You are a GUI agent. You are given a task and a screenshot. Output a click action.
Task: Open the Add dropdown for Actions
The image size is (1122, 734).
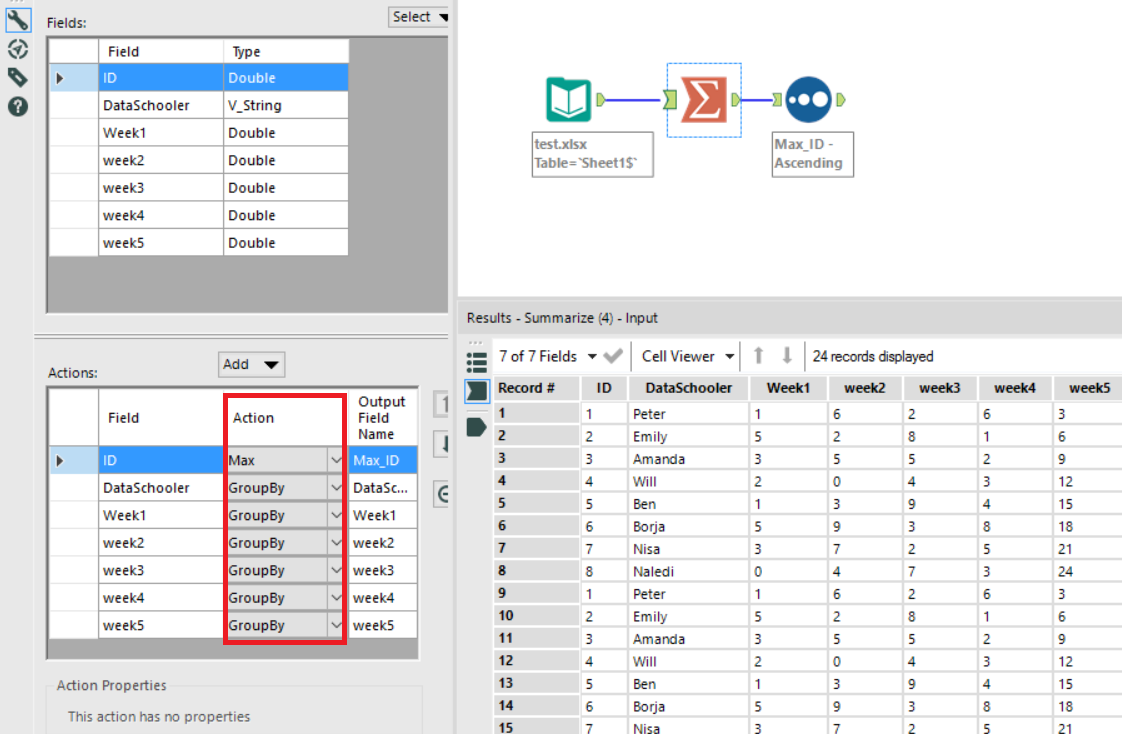251,364
